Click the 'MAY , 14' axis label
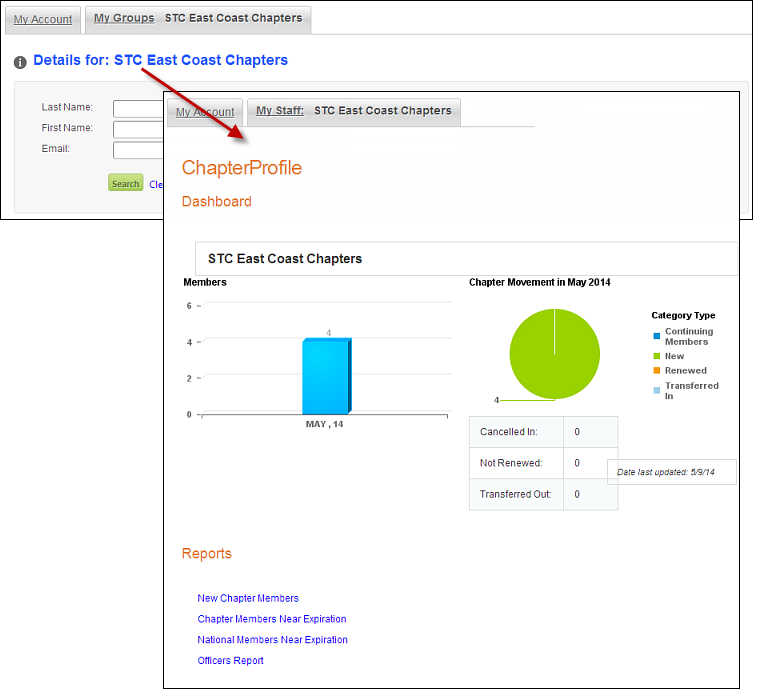Image resolution: width=758 pixels, height=695 pixels. pyautogui.click(x=324, y=424)
